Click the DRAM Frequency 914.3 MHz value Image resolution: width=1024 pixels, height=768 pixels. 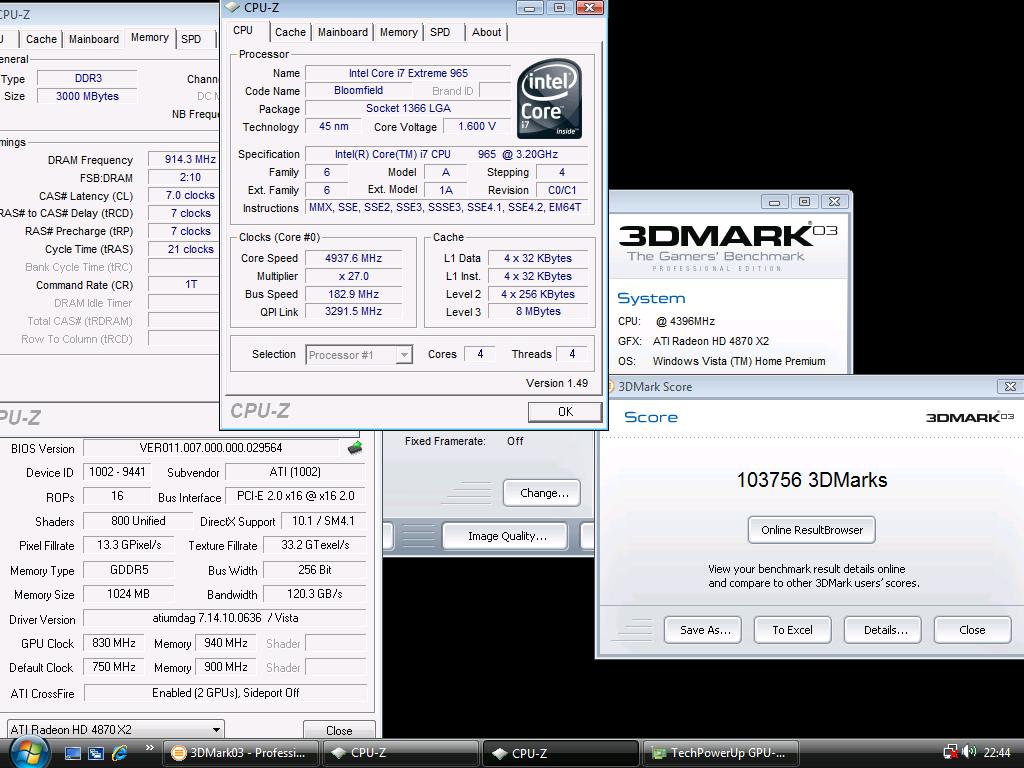click(184, 159)
